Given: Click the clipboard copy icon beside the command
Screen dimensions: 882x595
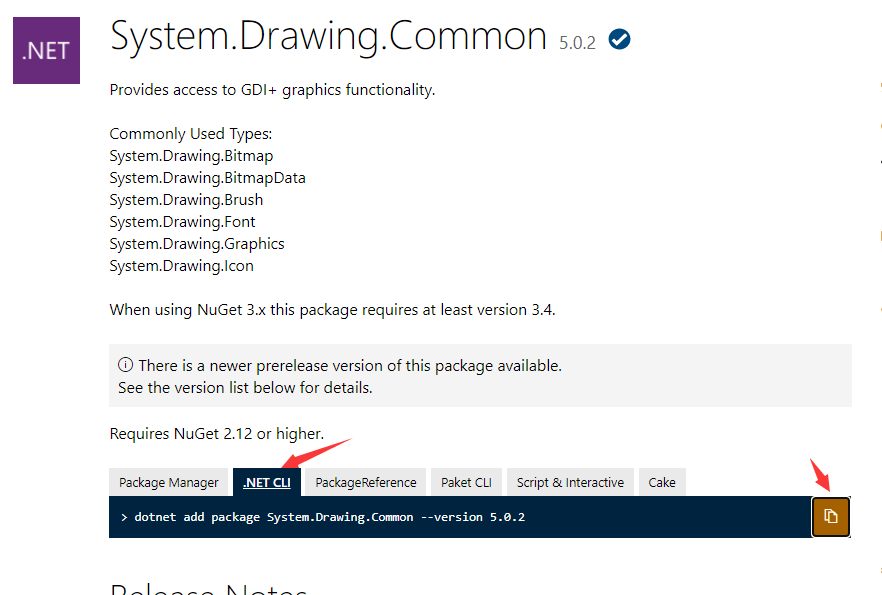Looking at the screenshot, I should coord(830,517).
